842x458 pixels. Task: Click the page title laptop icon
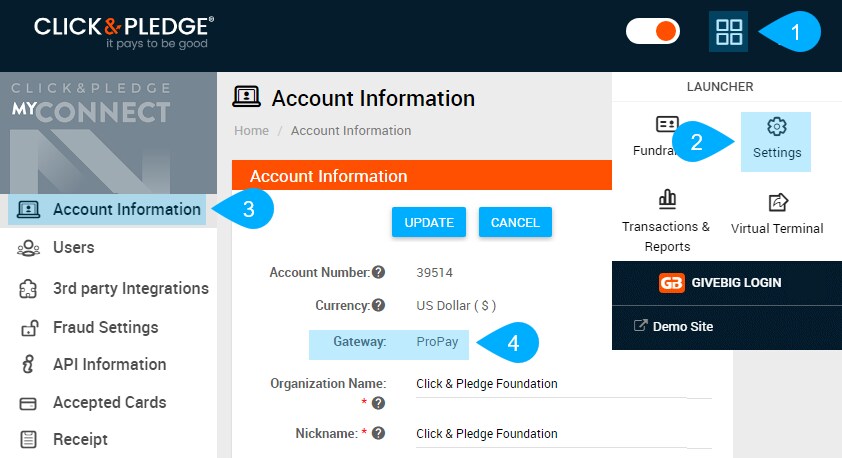(x=246, y=97)
